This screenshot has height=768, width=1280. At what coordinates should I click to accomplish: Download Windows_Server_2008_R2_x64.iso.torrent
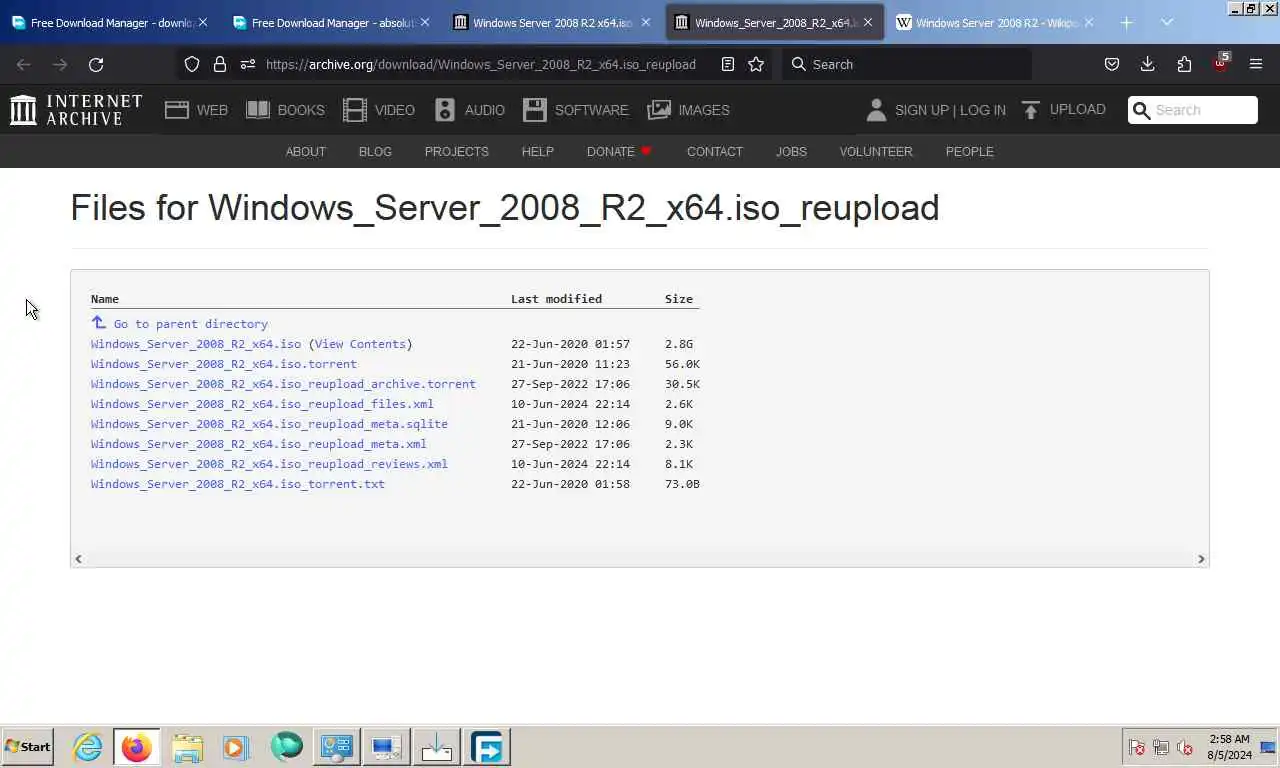click(224, 364)
